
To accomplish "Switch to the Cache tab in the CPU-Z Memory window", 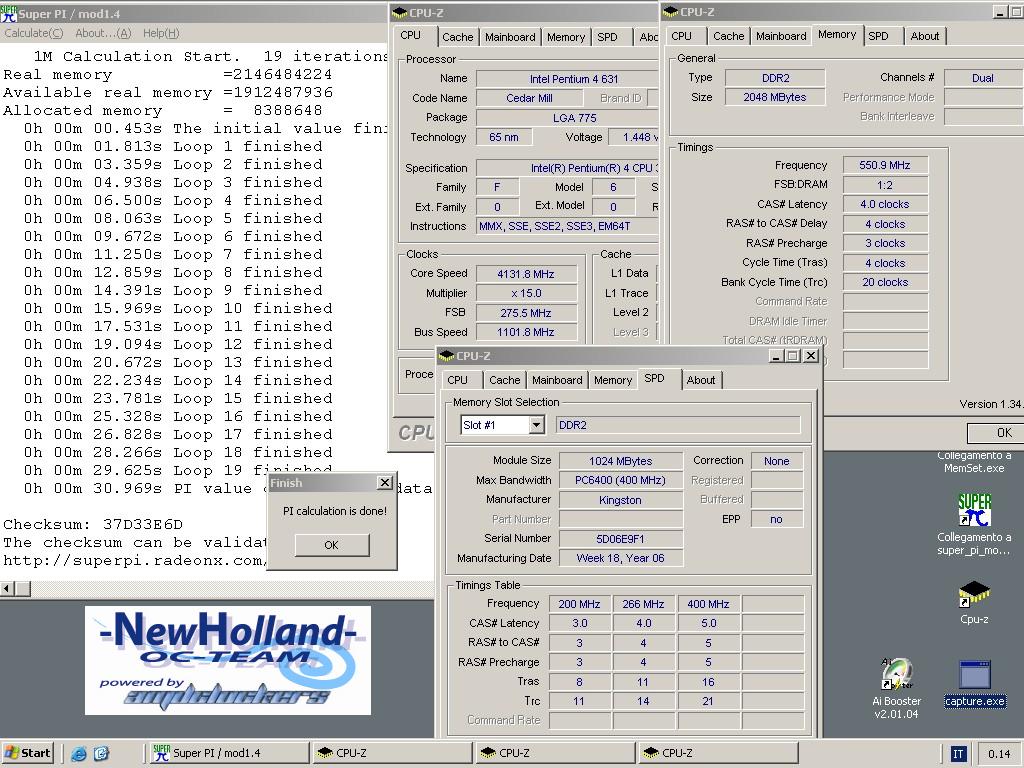I will click(x=729, y=37).
